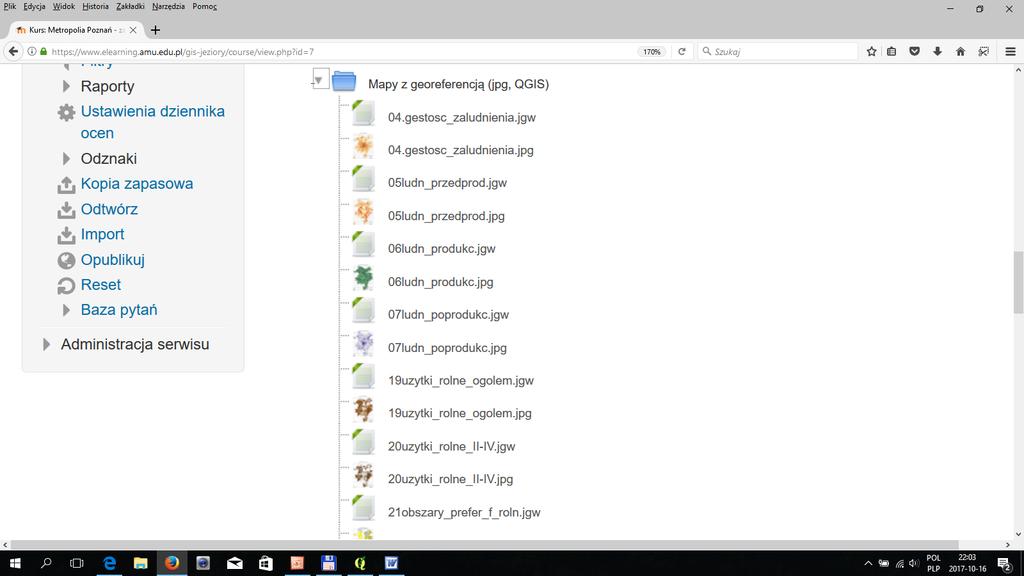Open the Pomoc menu
The width and height of the screenshot is (1024, 576).
204,7
